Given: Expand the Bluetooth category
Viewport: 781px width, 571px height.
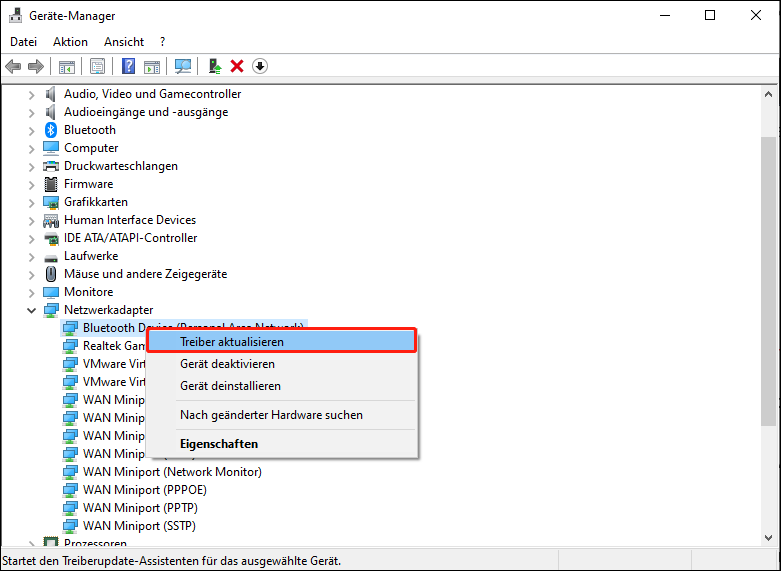Looking at the screenshot, I should pyautogui.click(x=31, y=131).
